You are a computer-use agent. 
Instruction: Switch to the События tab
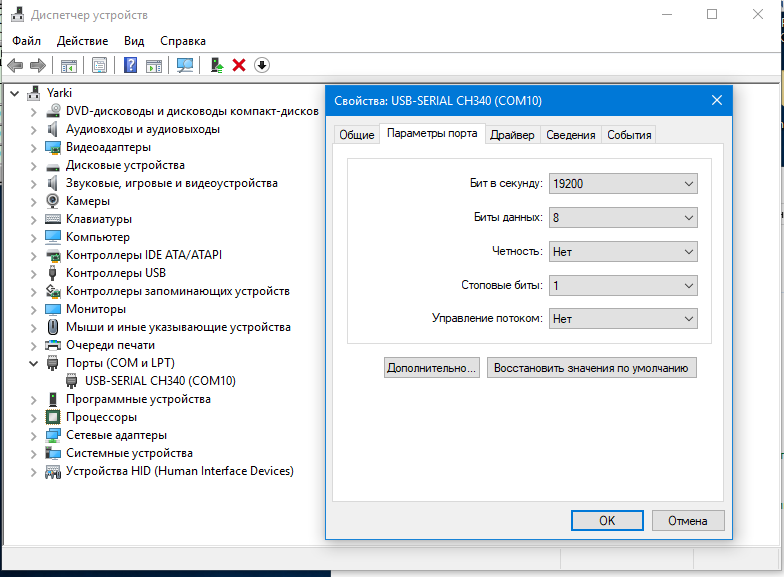pyautogui.click(x=629, y=135)
